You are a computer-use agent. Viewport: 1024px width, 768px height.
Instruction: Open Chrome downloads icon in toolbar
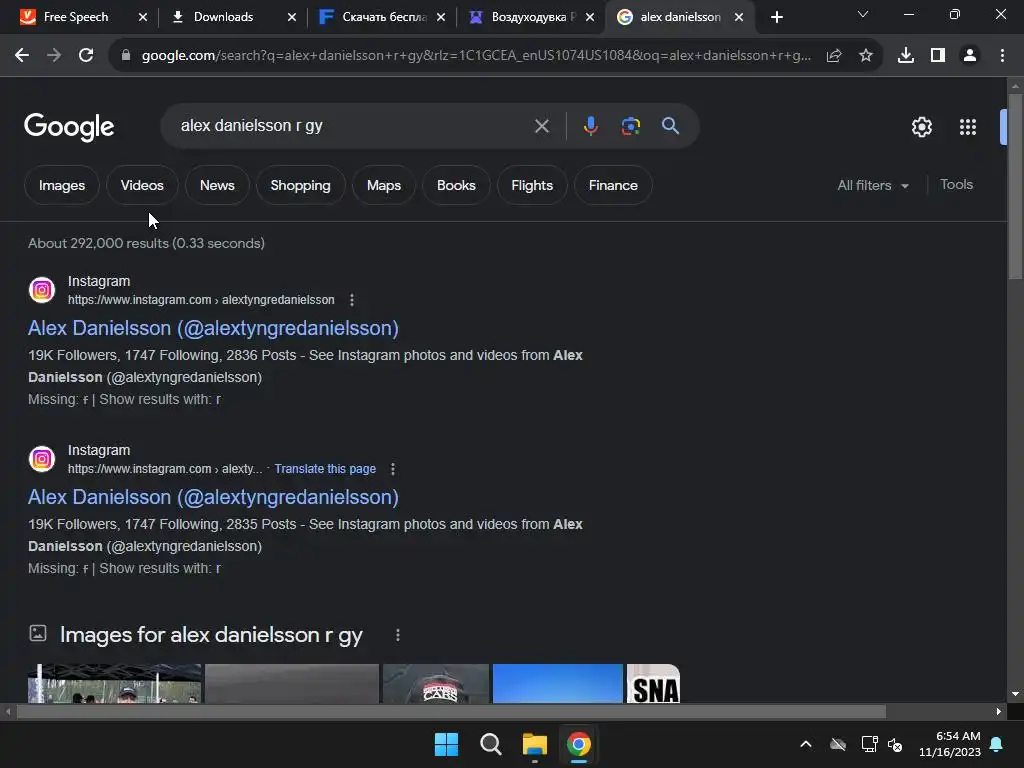pyautogui.click(x=905, y=56)
